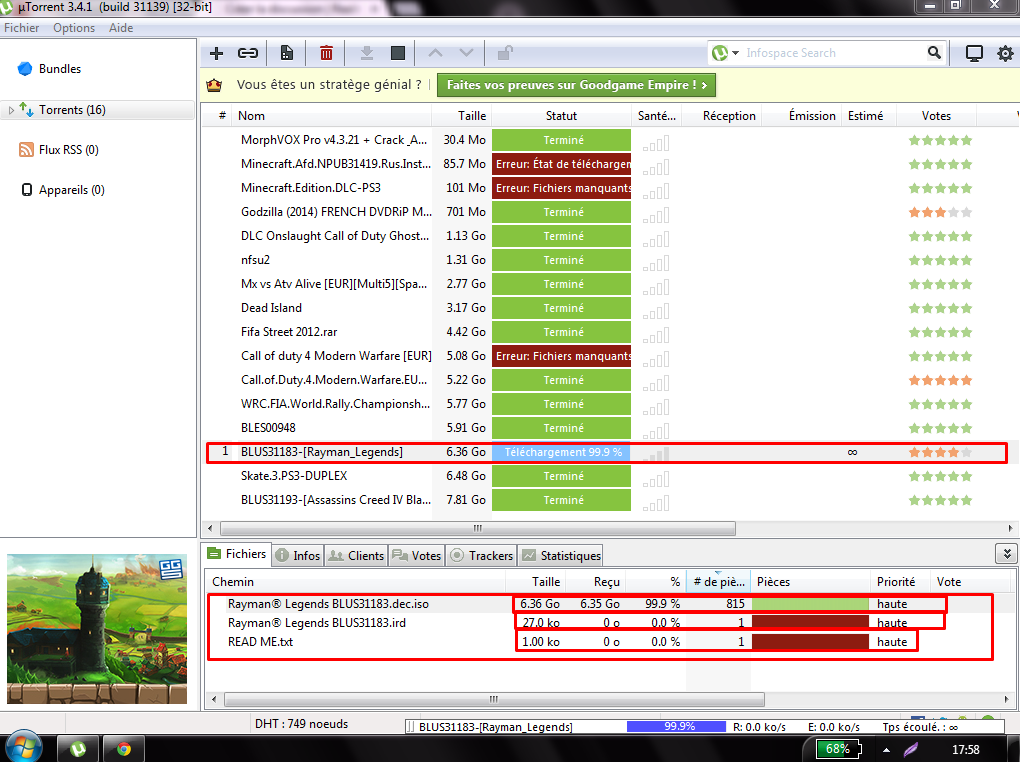Open the Fichier menu
The width and height of the screenshot is (1020, 762).
pos(21,28)
